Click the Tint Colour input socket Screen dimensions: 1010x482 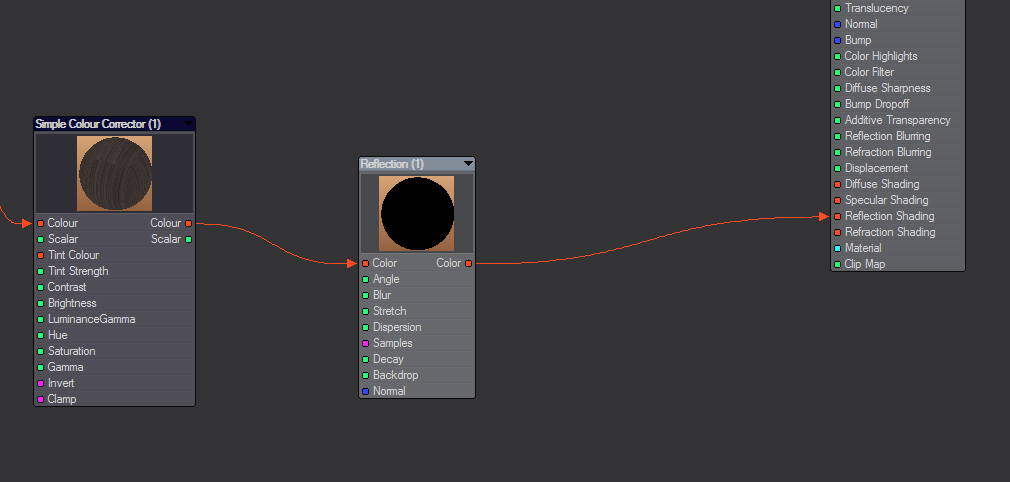[x=40, y=255]
